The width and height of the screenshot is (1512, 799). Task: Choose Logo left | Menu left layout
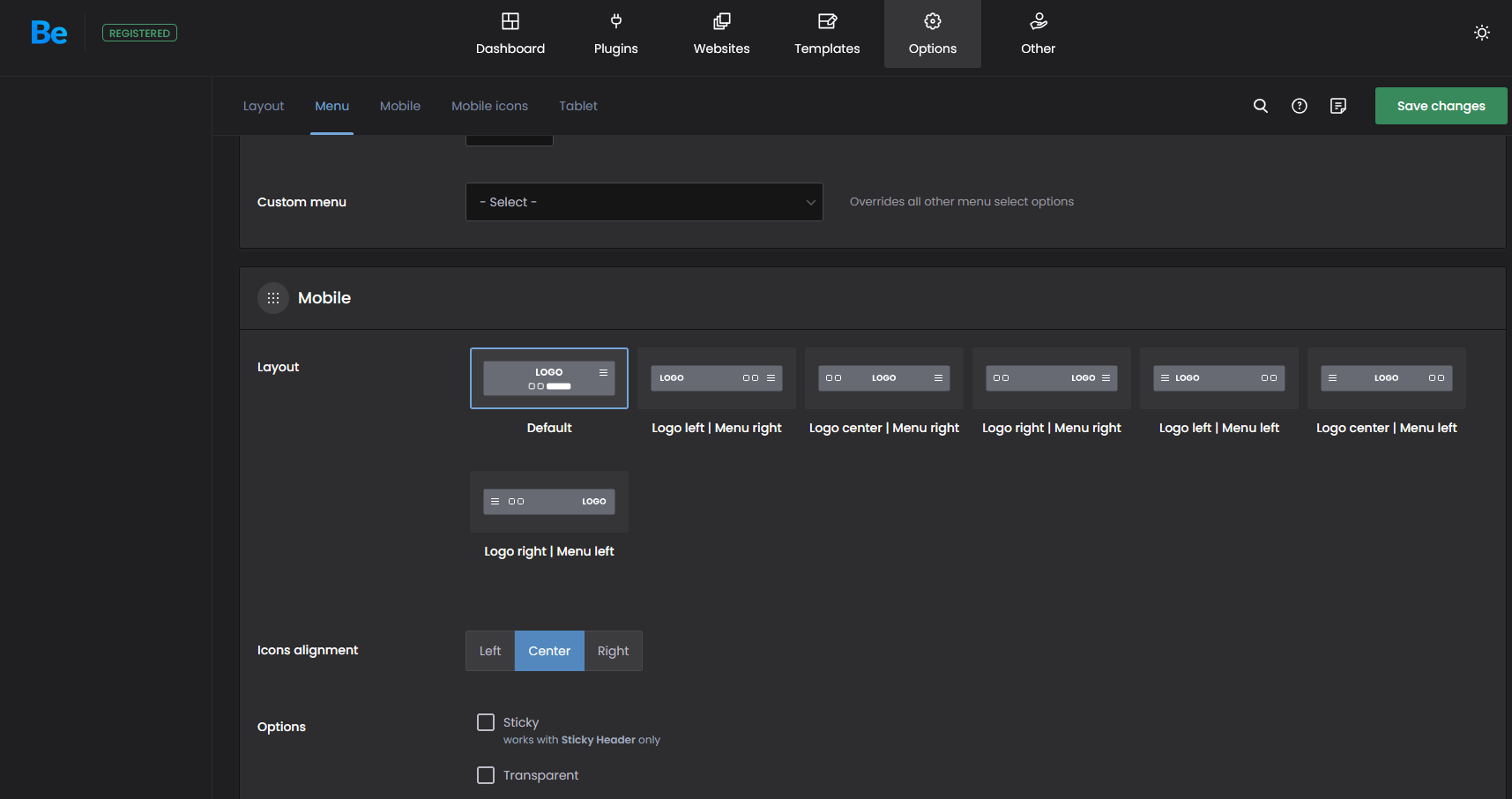pos(1219,378)
